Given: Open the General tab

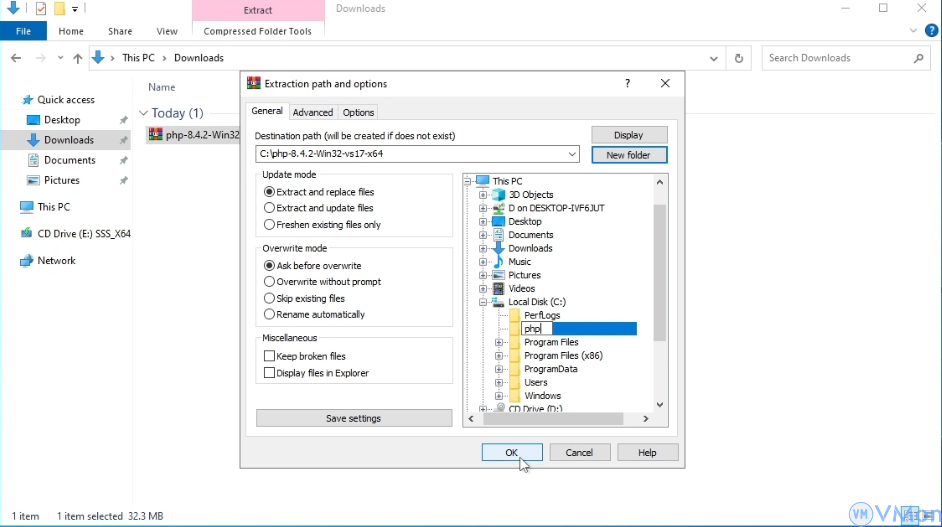Looking at the screenshot, I should pyautogui.click(x=267, y=111).
